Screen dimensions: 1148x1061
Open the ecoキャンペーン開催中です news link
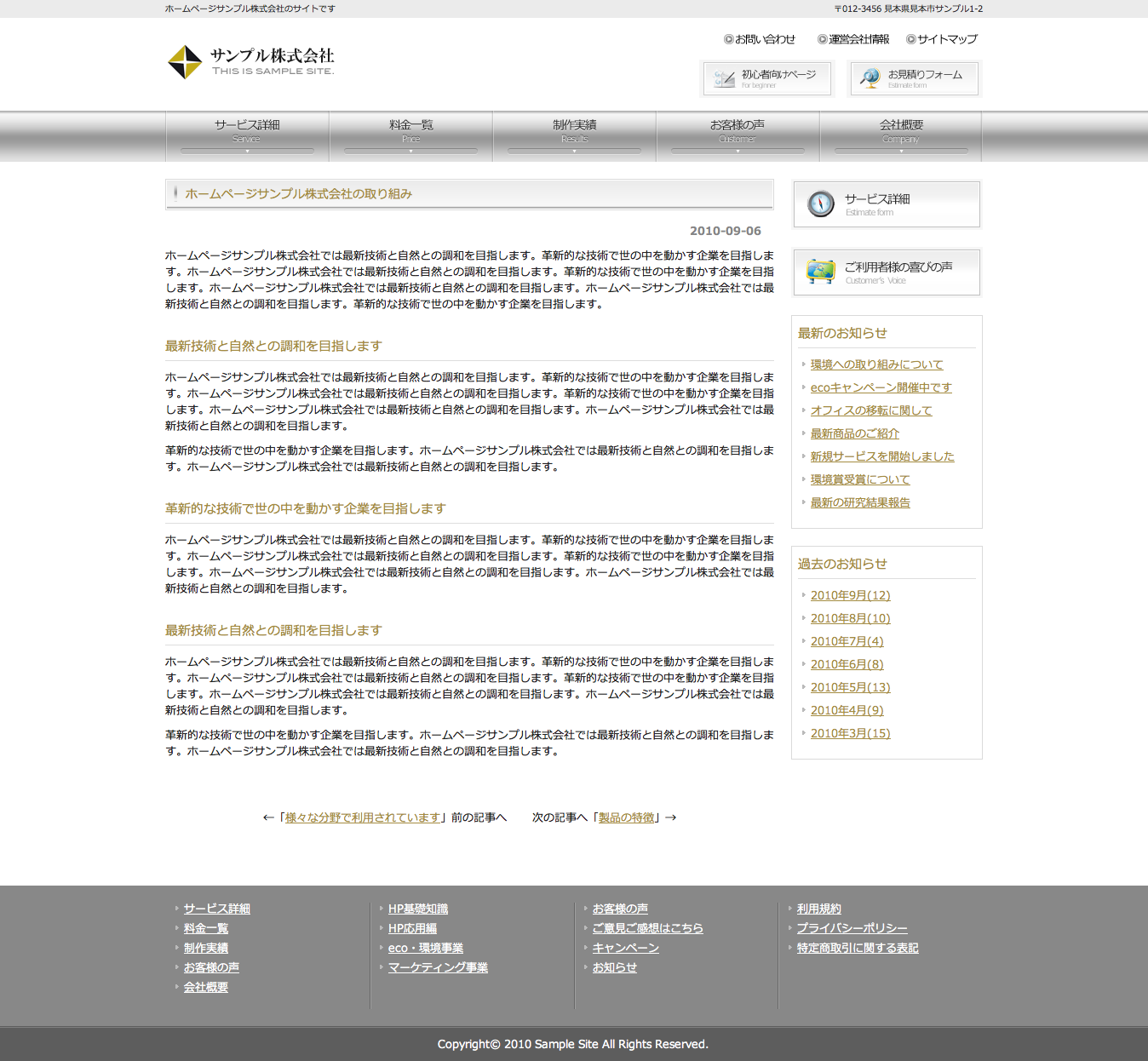click(x=881, y=387)
